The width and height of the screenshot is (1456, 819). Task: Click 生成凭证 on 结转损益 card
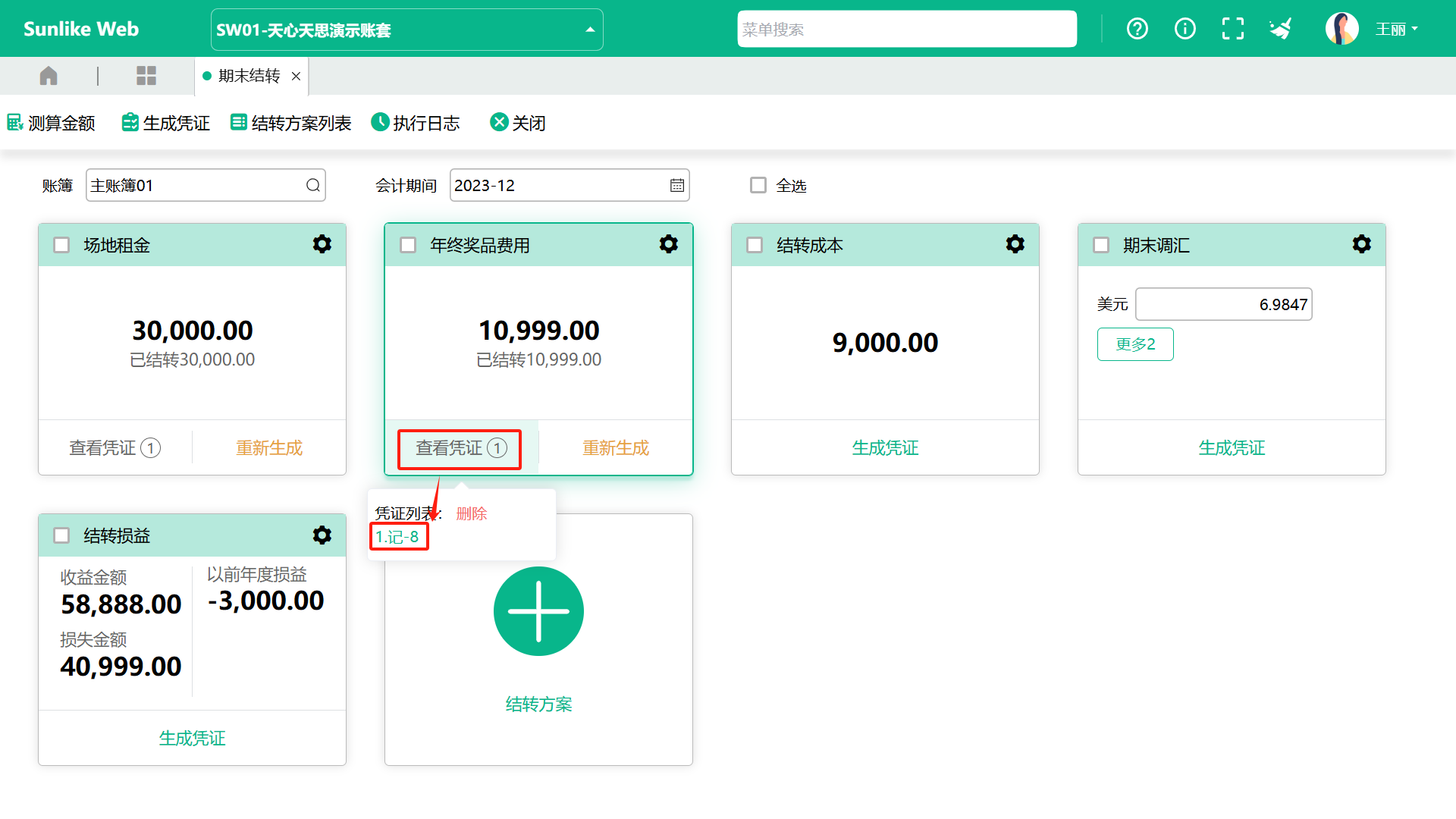click(192, 739)
